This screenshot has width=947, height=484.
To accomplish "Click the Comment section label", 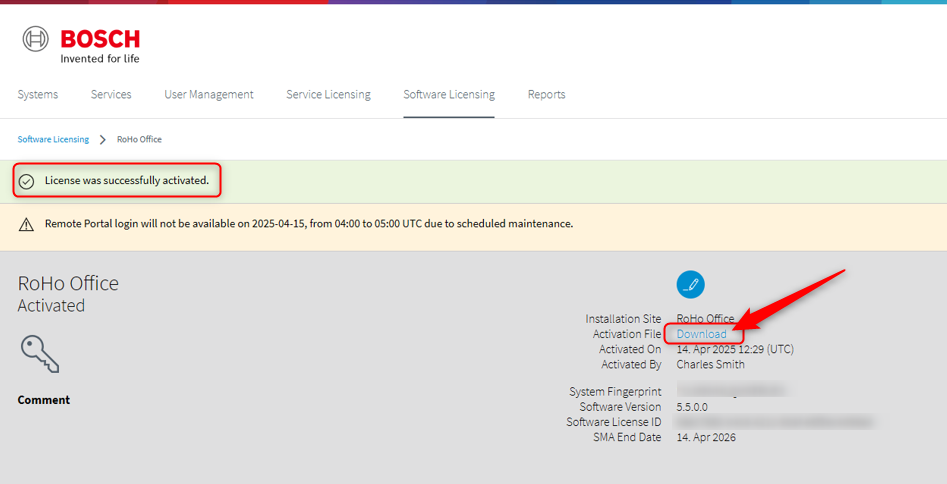I will click(44, 400).
